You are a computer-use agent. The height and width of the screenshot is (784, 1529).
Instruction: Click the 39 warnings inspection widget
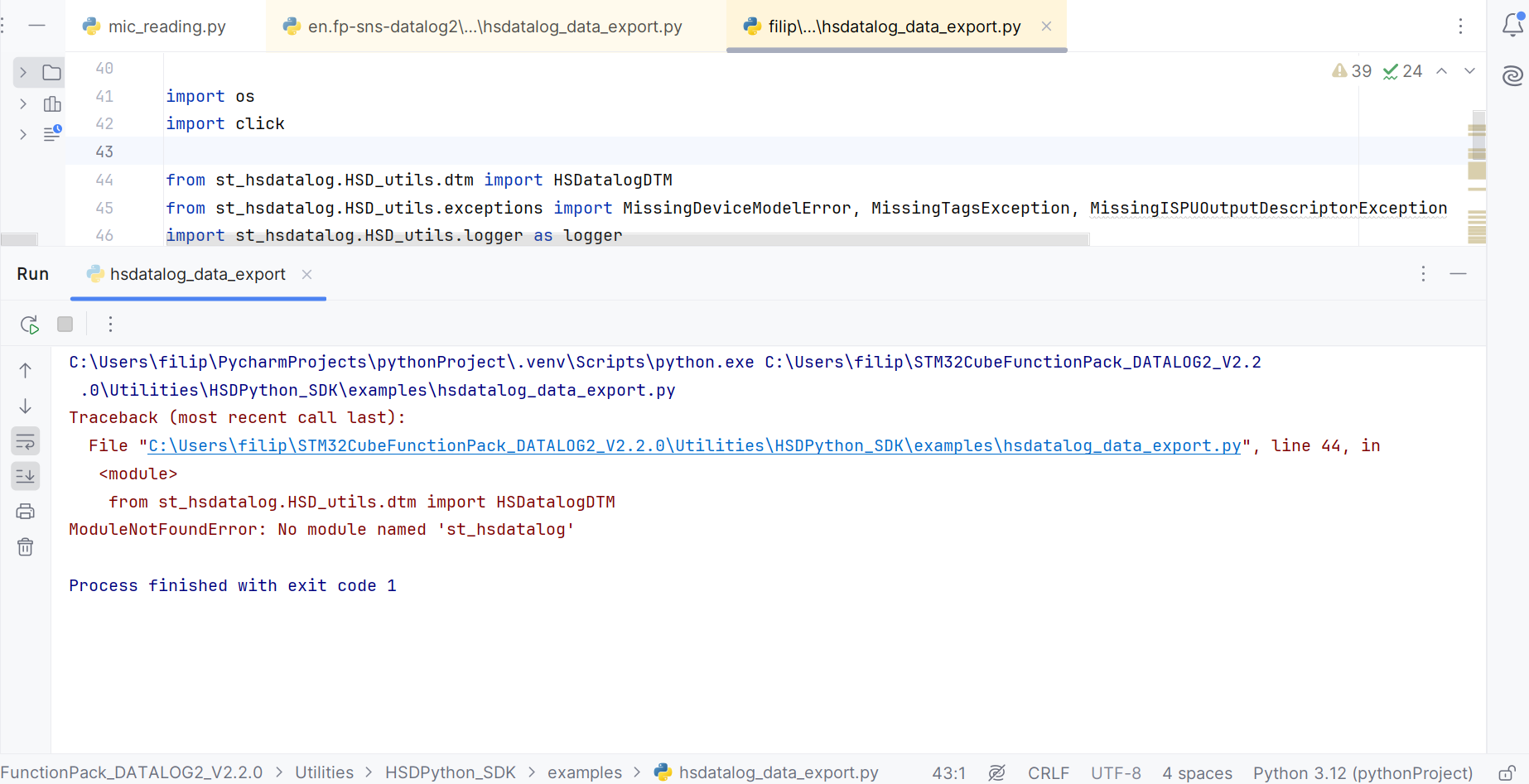pyautogui.click(x=1351, y=70)
